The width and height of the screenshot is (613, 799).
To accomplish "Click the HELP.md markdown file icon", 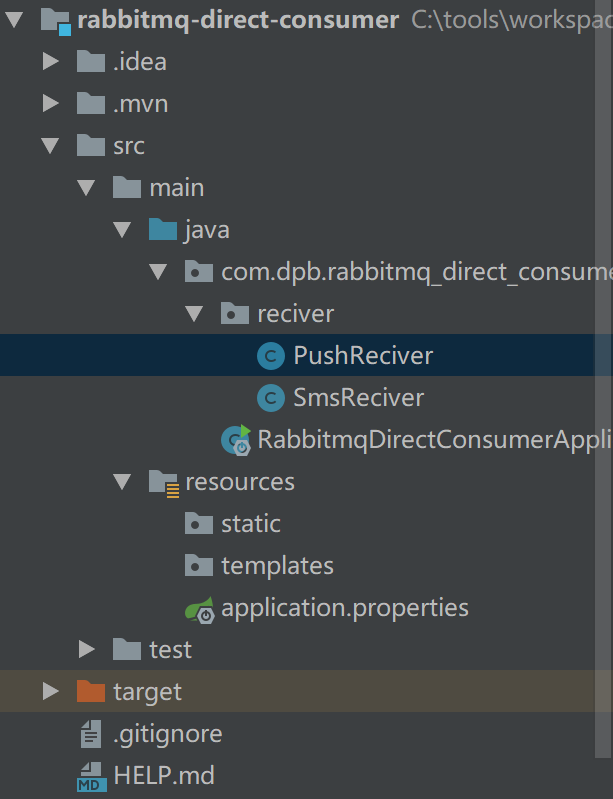I will [92, 777].
